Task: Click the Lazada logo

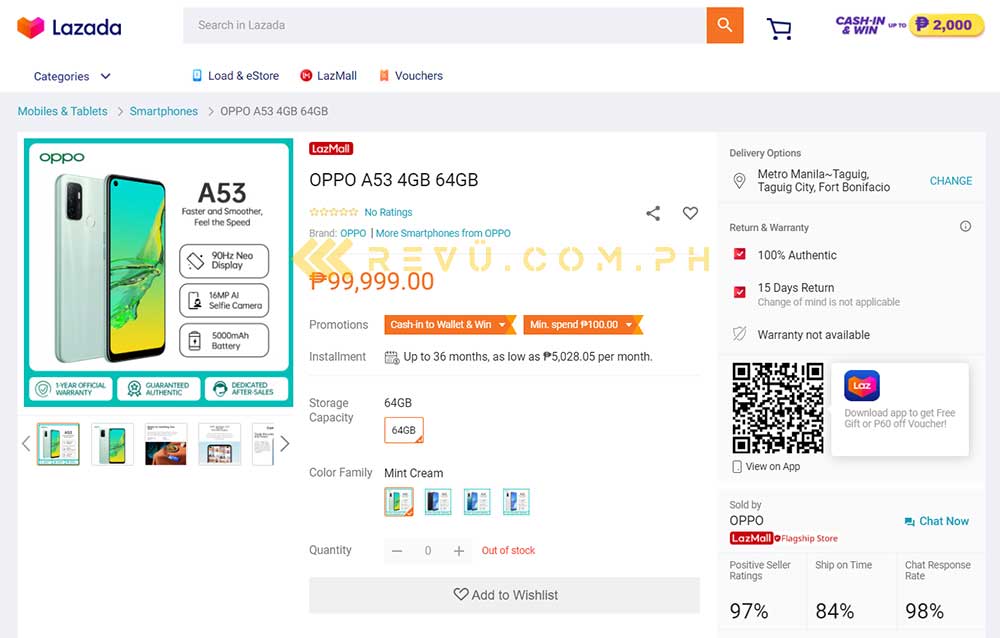Action: click(x=69, y=27)
